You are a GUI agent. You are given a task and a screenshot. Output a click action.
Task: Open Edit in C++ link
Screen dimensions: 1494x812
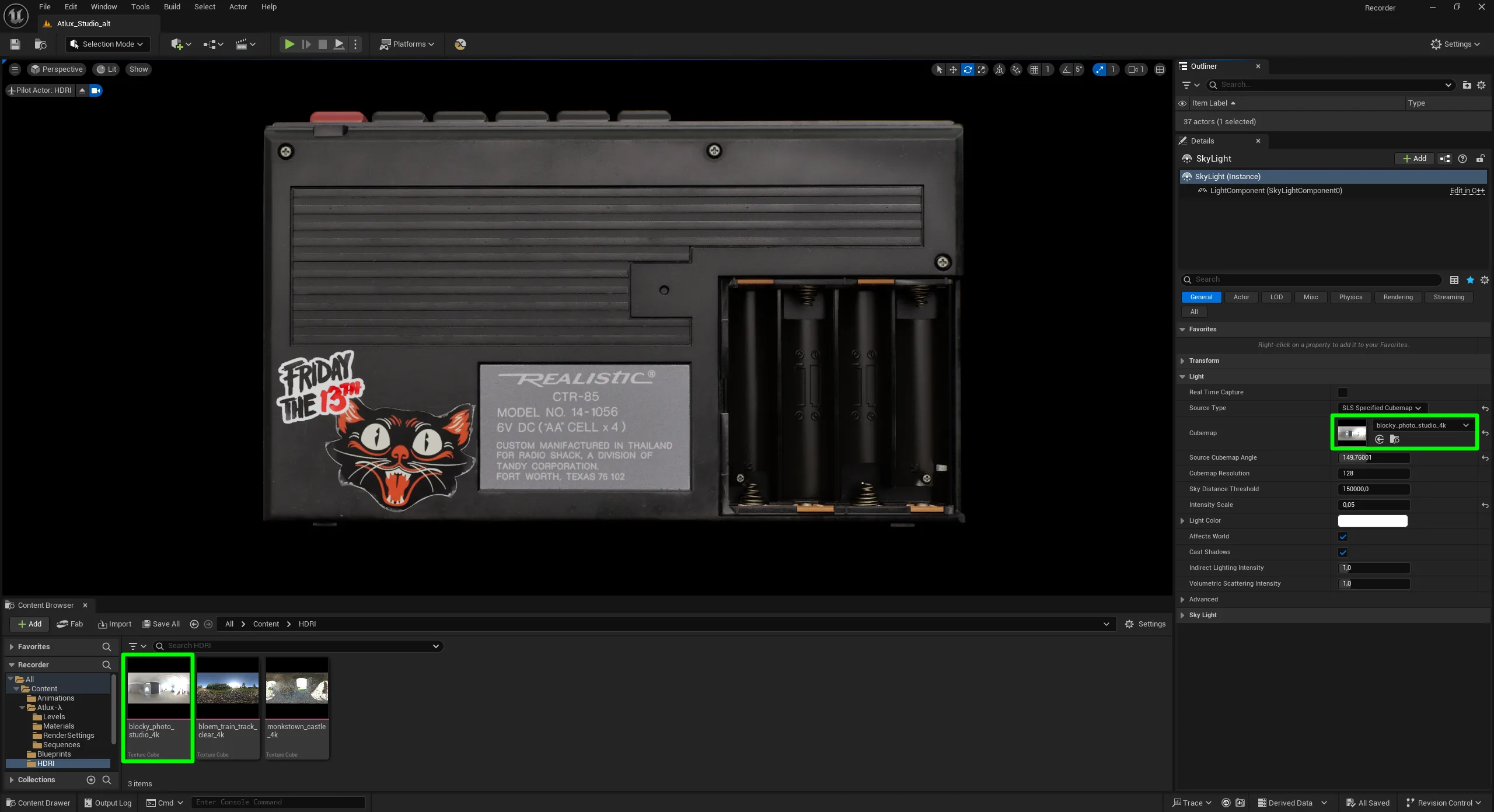coord(1467,191)
